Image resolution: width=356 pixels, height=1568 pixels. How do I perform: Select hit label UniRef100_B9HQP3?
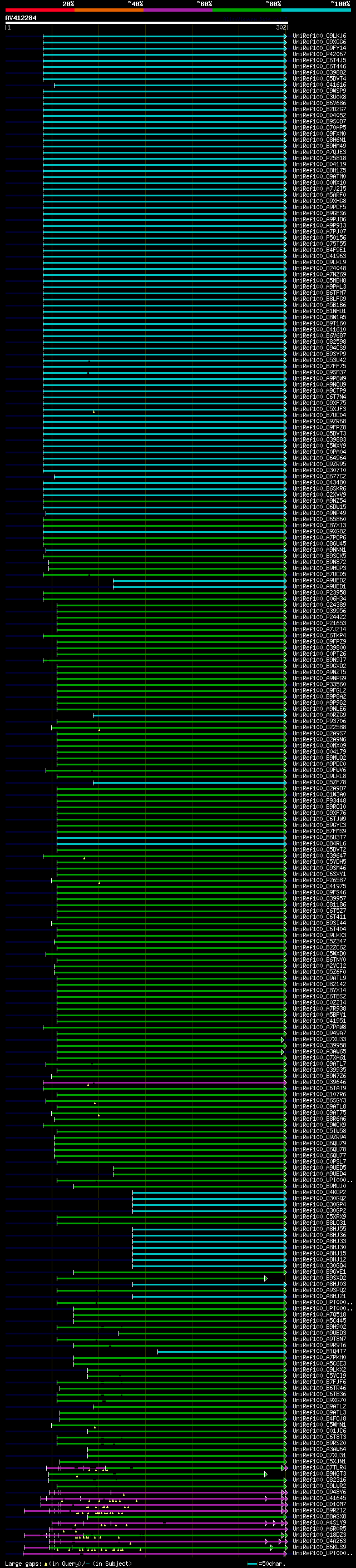pyautogui.click(x=319, y=568)
